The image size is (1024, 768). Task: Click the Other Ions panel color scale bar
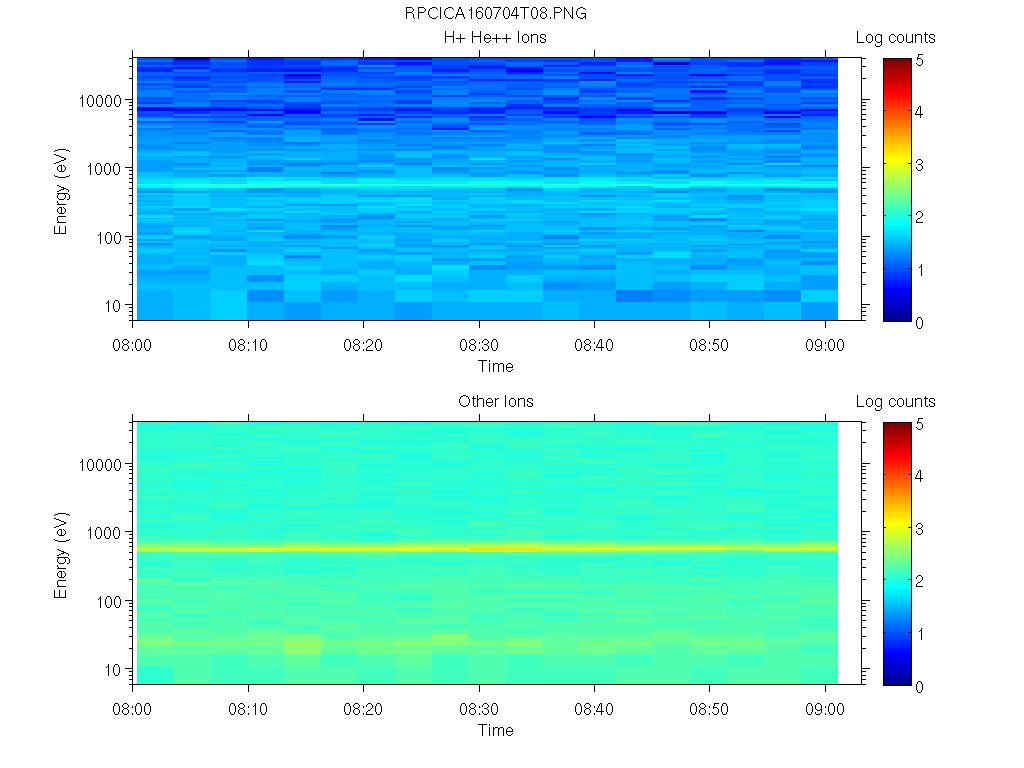click(x=897, y=554)
